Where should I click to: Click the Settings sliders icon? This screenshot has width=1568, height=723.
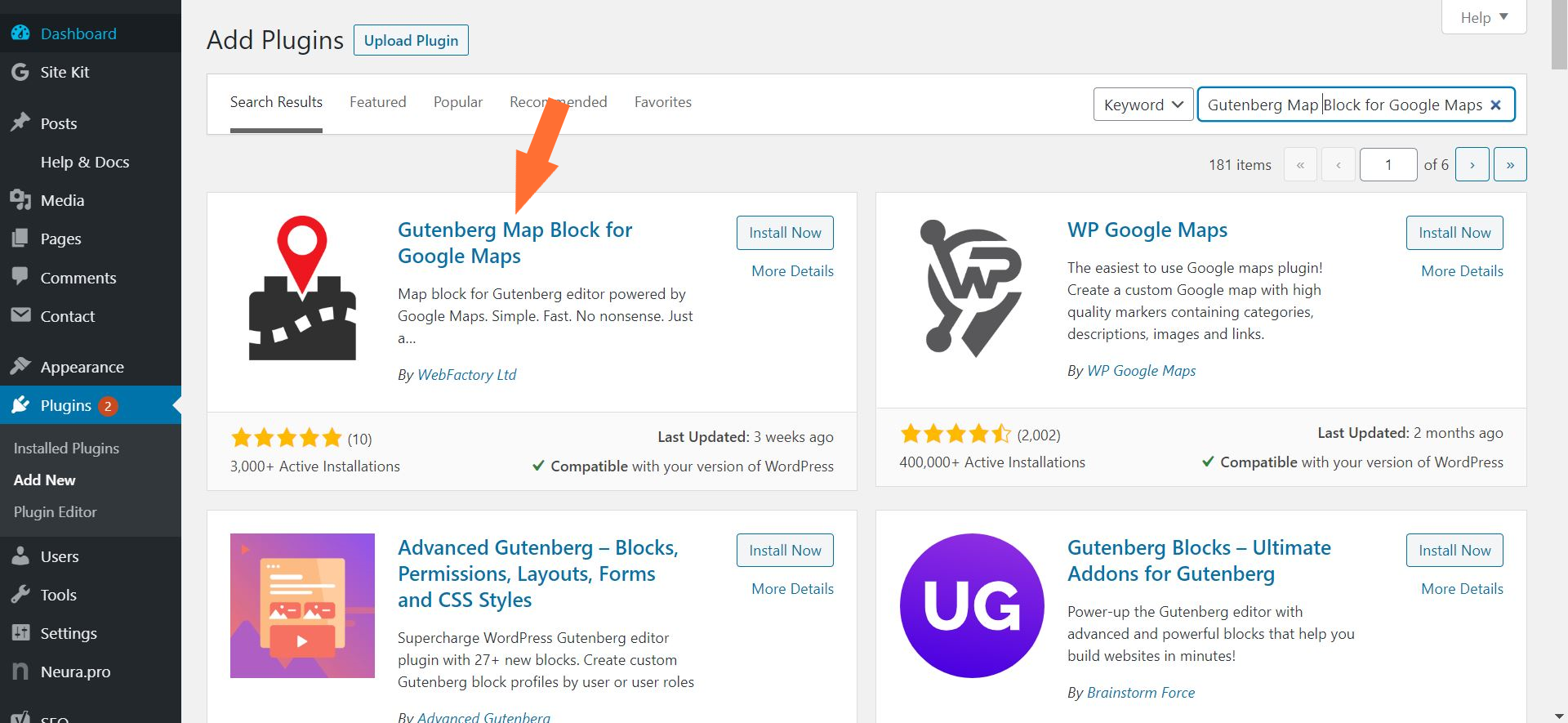tap(20, 633)
